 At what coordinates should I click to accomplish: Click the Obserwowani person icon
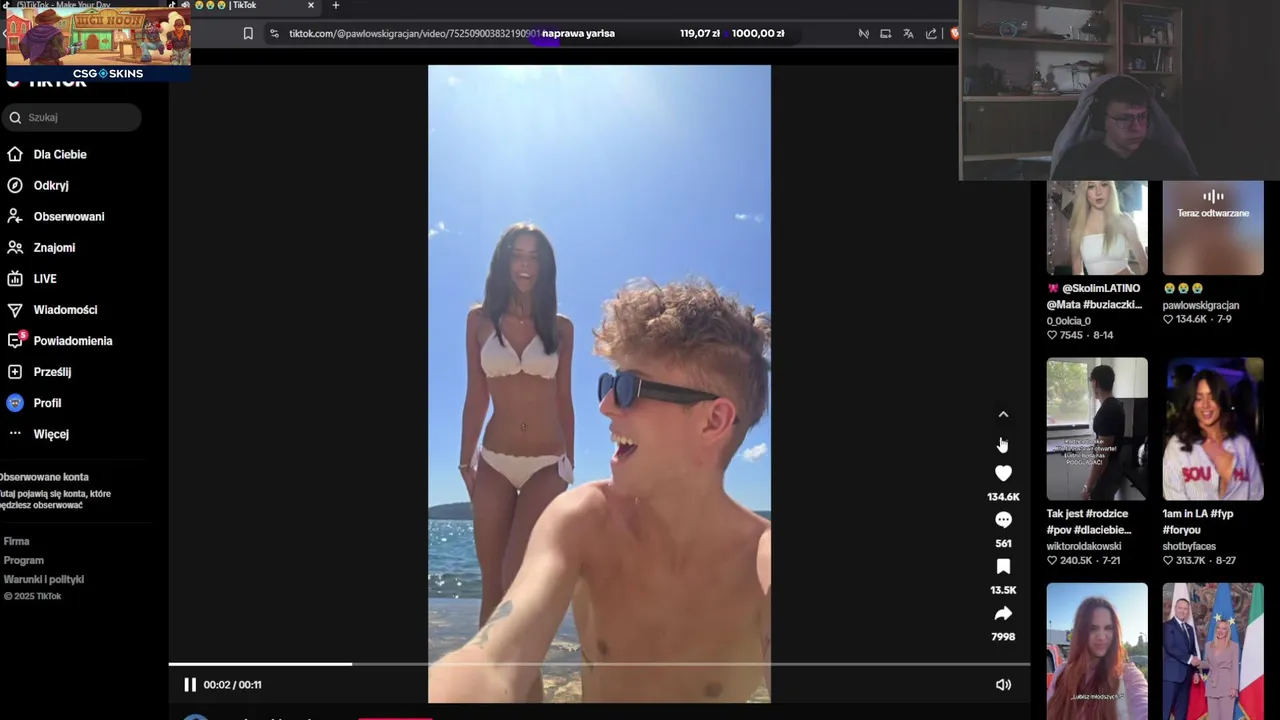coord(15,216)
